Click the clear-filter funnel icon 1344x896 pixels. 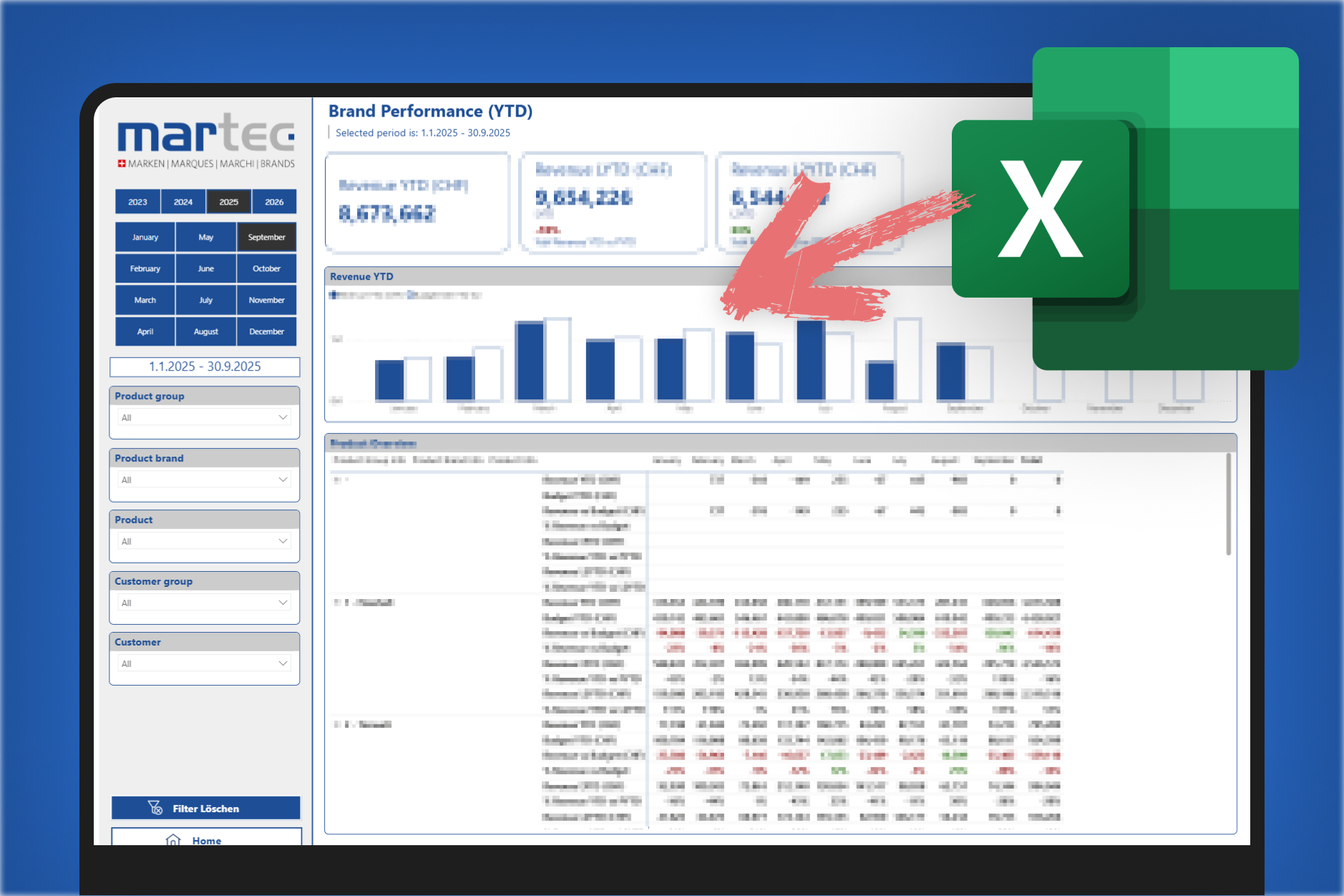pyautogui.click(x=155, y=808)
